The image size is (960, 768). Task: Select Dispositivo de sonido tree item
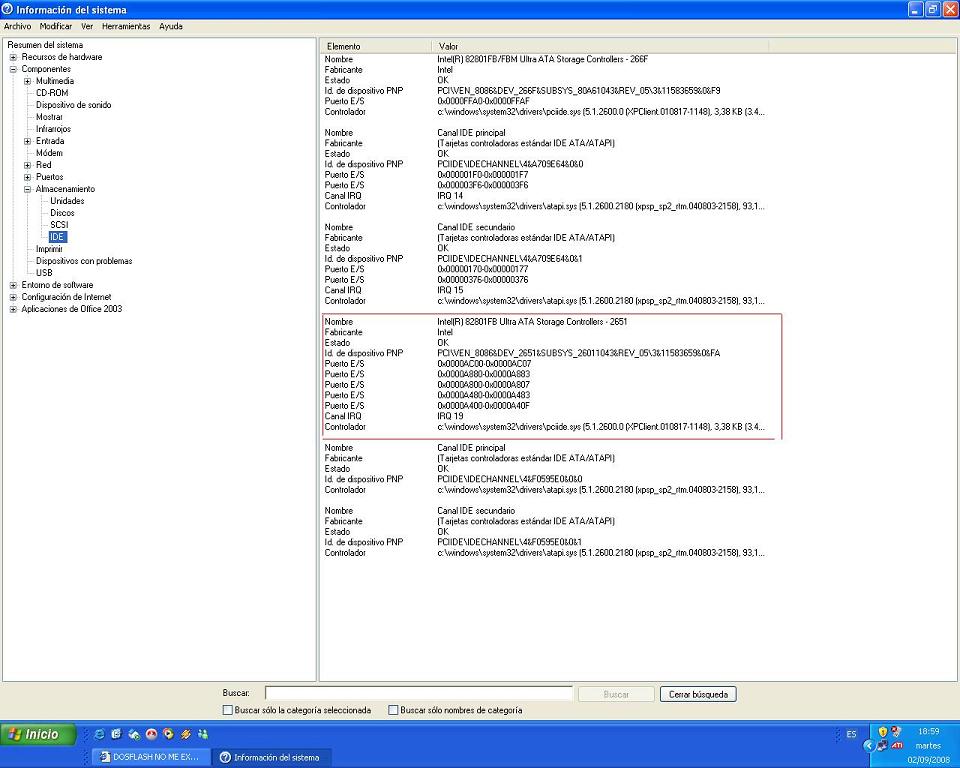[x=73, y=105]
